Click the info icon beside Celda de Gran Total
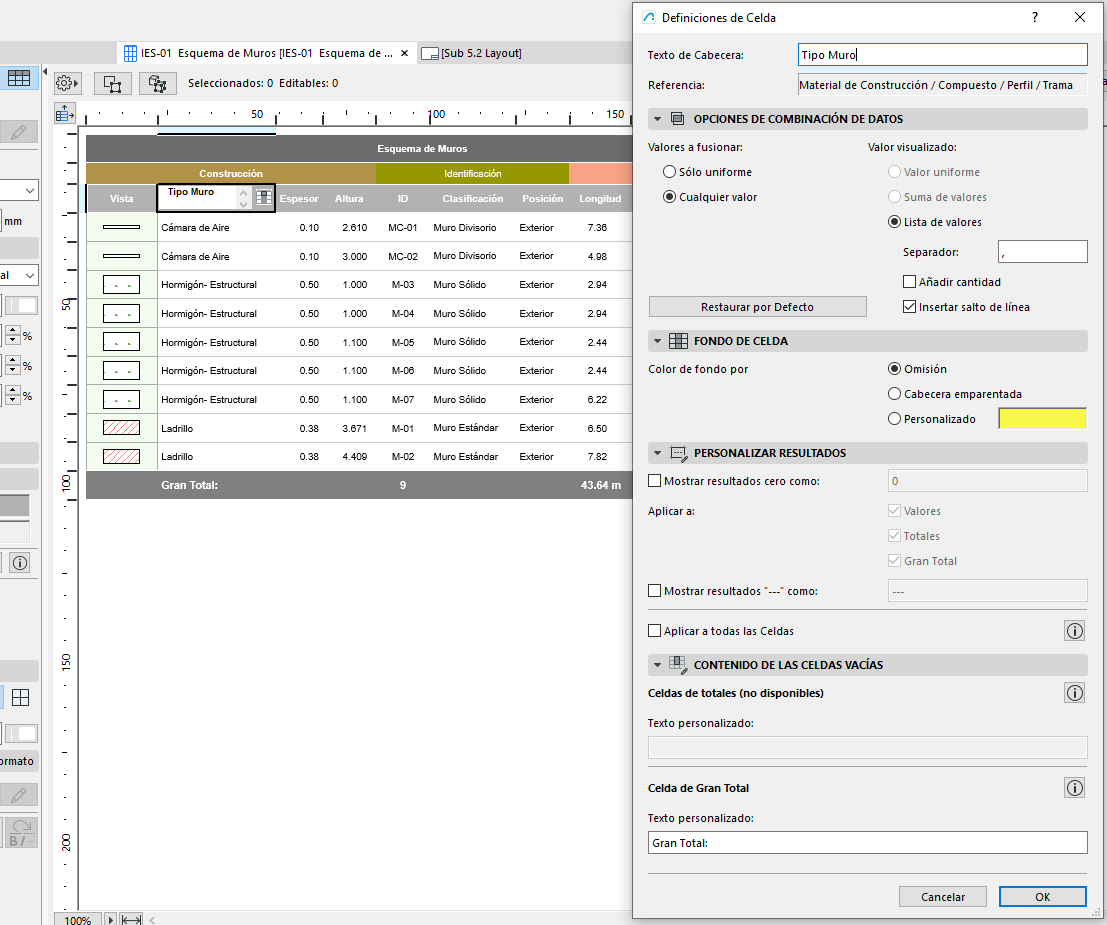The image size is (1107, 925). pos(1074,787)
